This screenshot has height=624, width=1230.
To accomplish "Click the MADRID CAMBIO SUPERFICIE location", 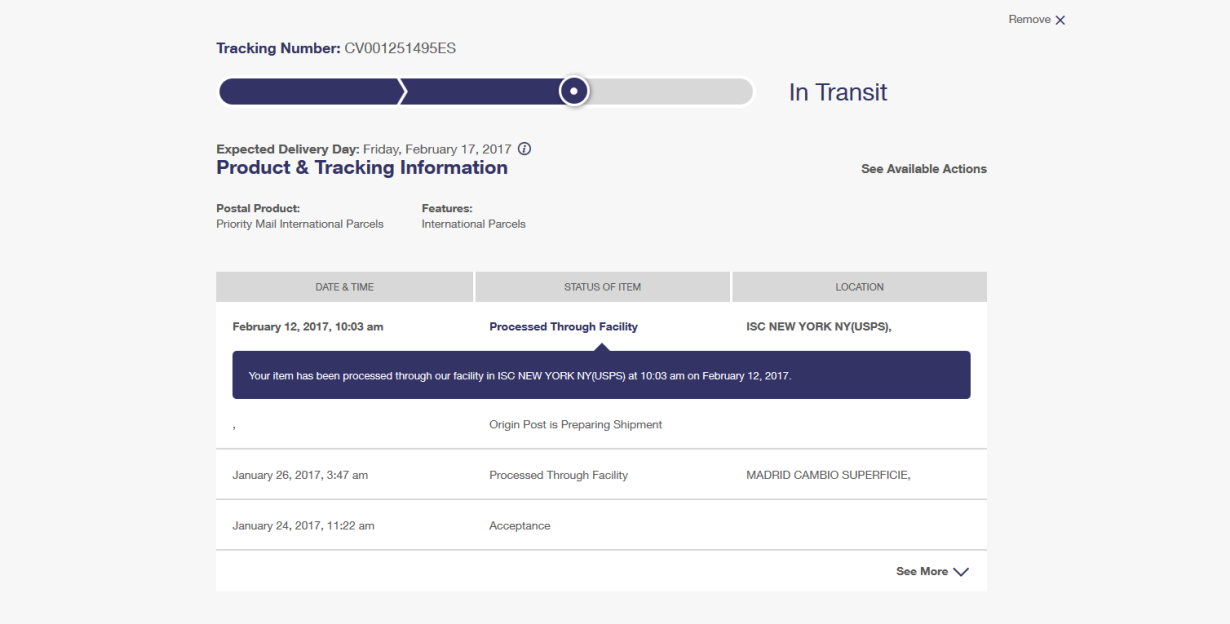I will [x=828, y=475].
